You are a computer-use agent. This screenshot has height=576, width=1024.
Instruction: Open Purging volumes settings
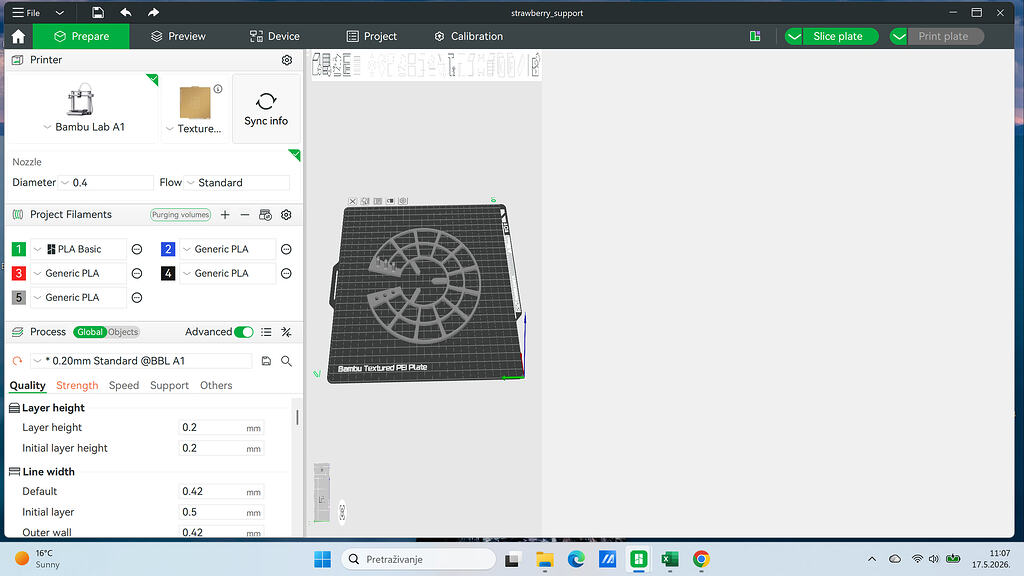pos(180,215)
